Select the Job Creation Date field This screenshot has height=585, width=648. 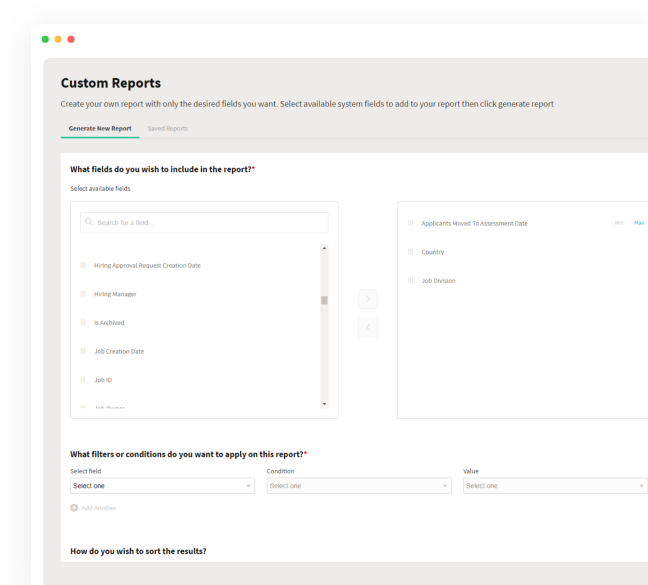coord(119,352)
